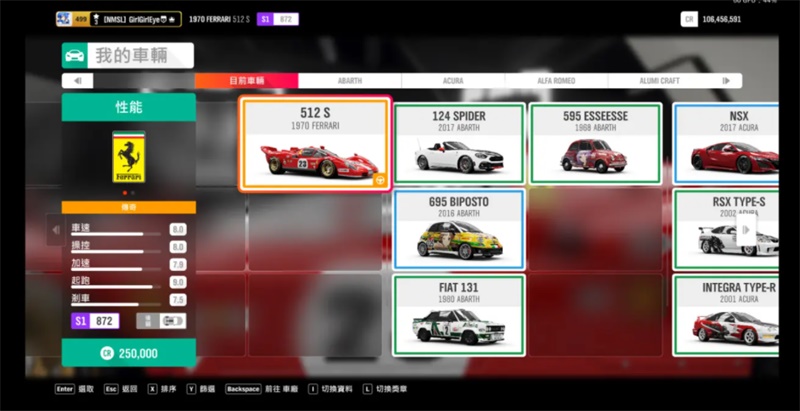Screen dimensions: 800x411
Task: Click the Enter key hint for 選取
Action: click(65, 389)
